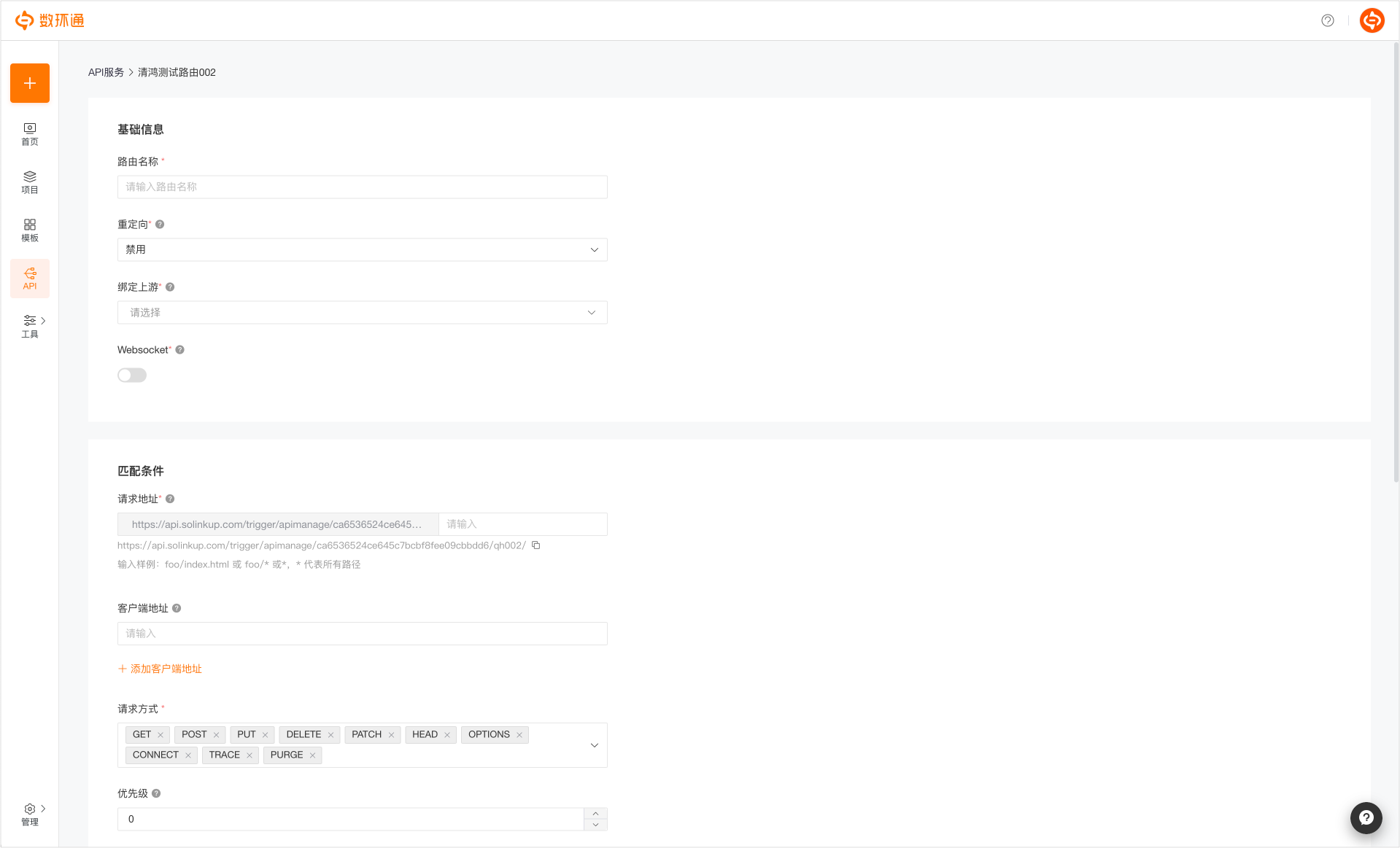Click the help tooltip next to 请求地址

coord(170,499)
